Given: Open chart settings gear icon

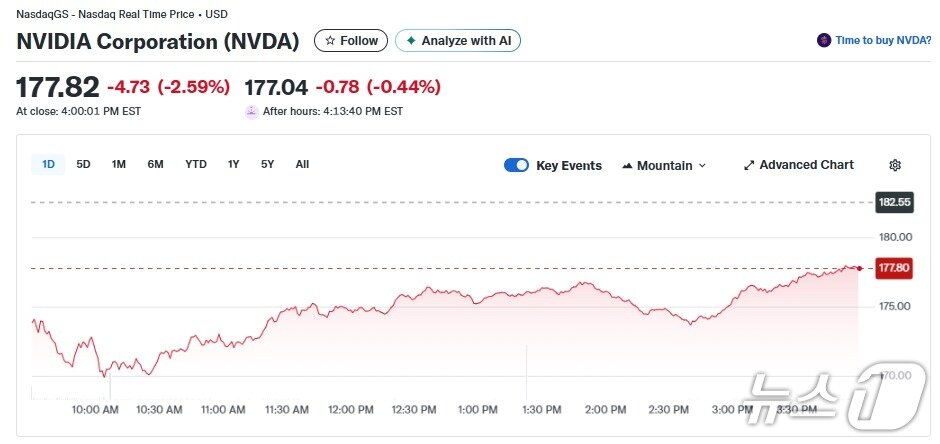Looking at the screenshot, I should coord(895,165).
